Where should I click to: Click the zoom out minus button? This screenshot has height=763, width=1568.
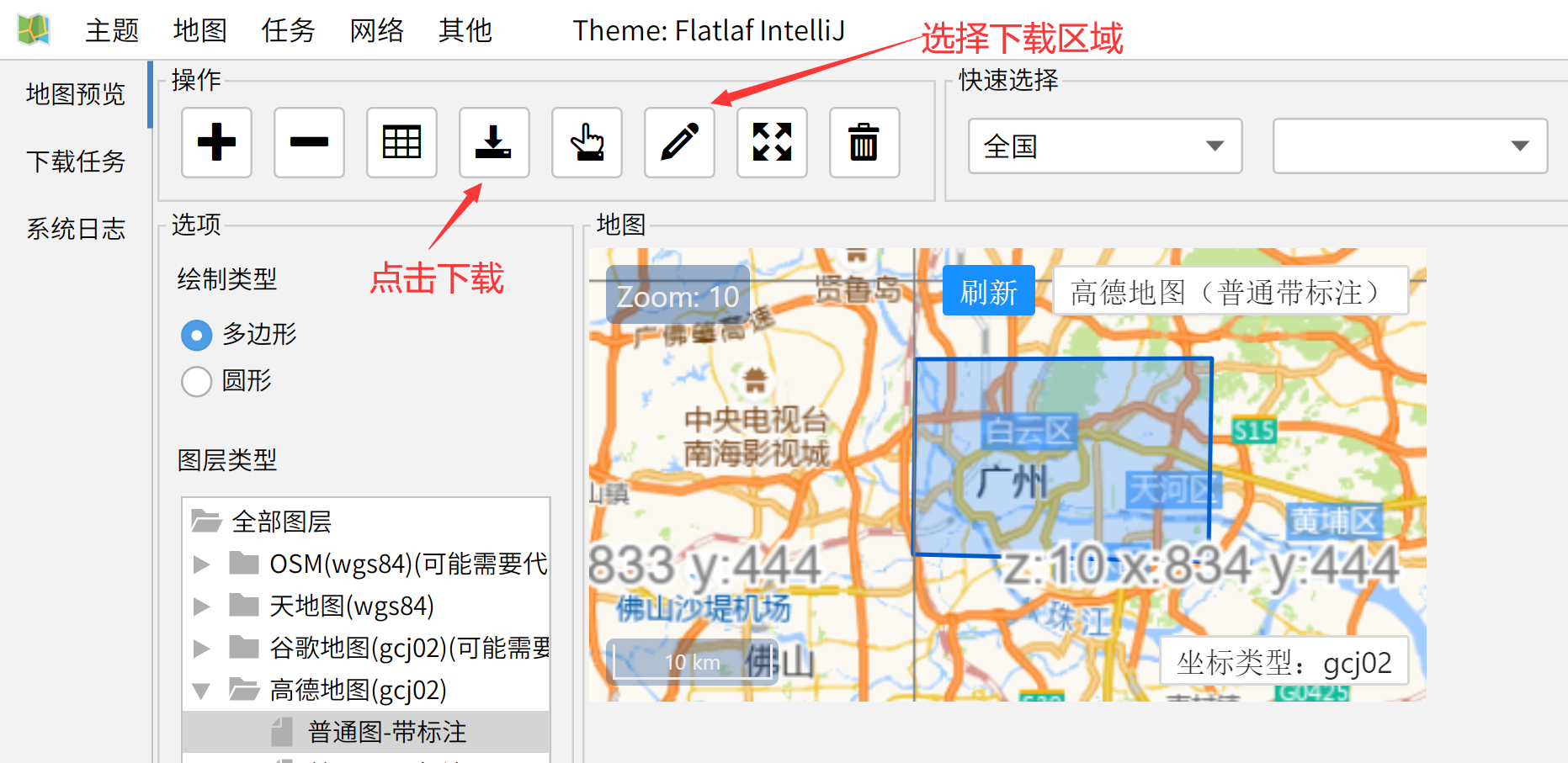tap(309, 142)
